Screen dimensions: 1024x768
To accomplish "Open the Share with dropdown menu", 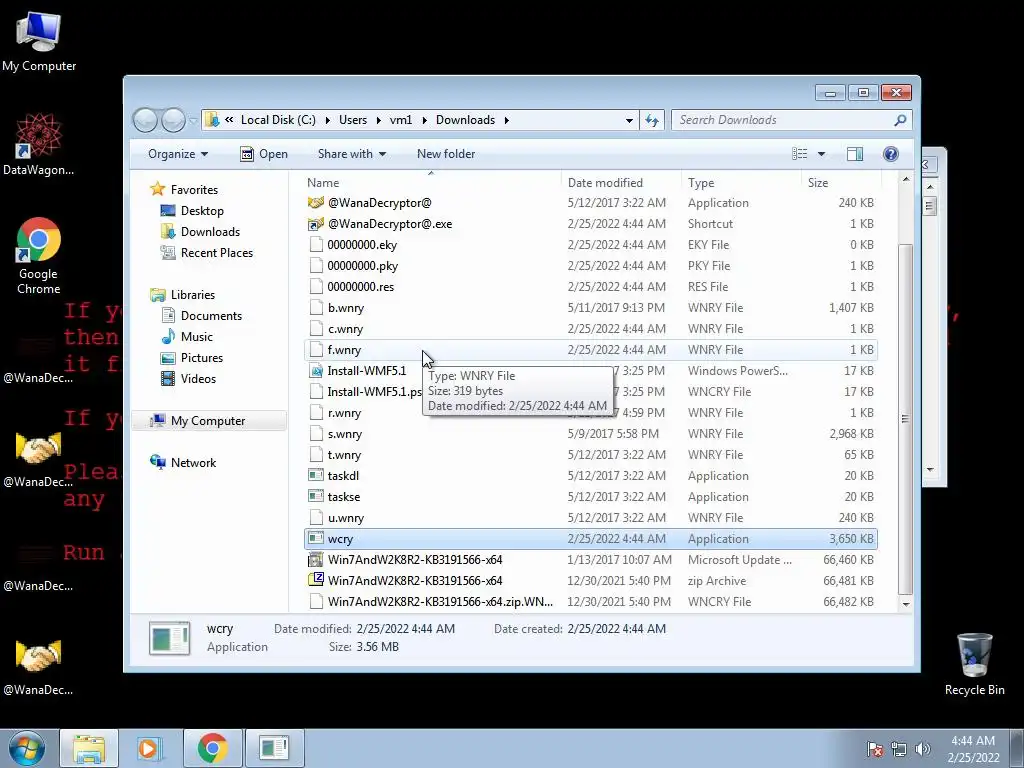I will 352,154.
